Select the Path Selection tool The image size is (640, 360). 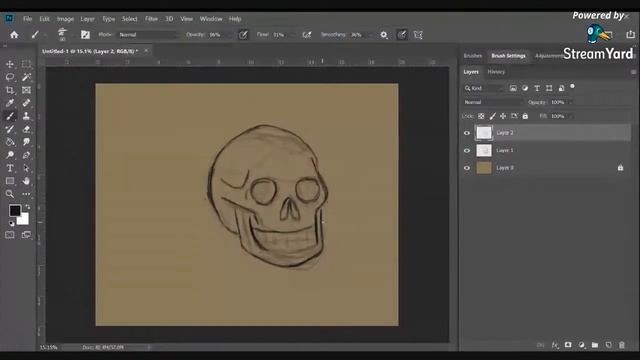pos(26,168)
